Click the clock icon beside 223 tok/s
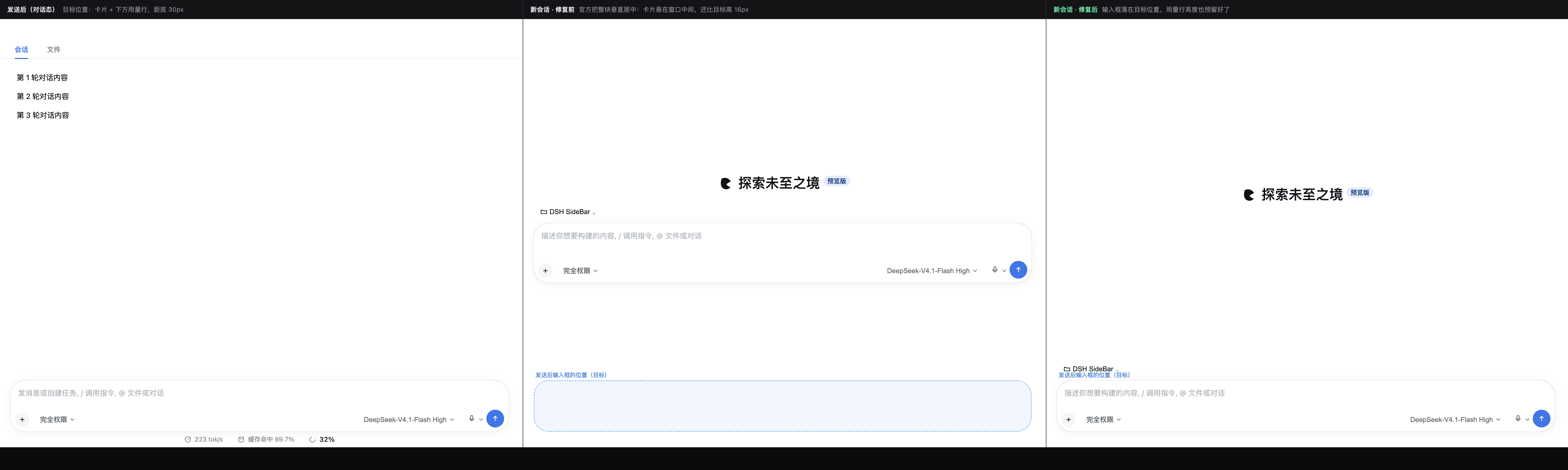This screenshot has height=470, width=1568. pos(188,440)
